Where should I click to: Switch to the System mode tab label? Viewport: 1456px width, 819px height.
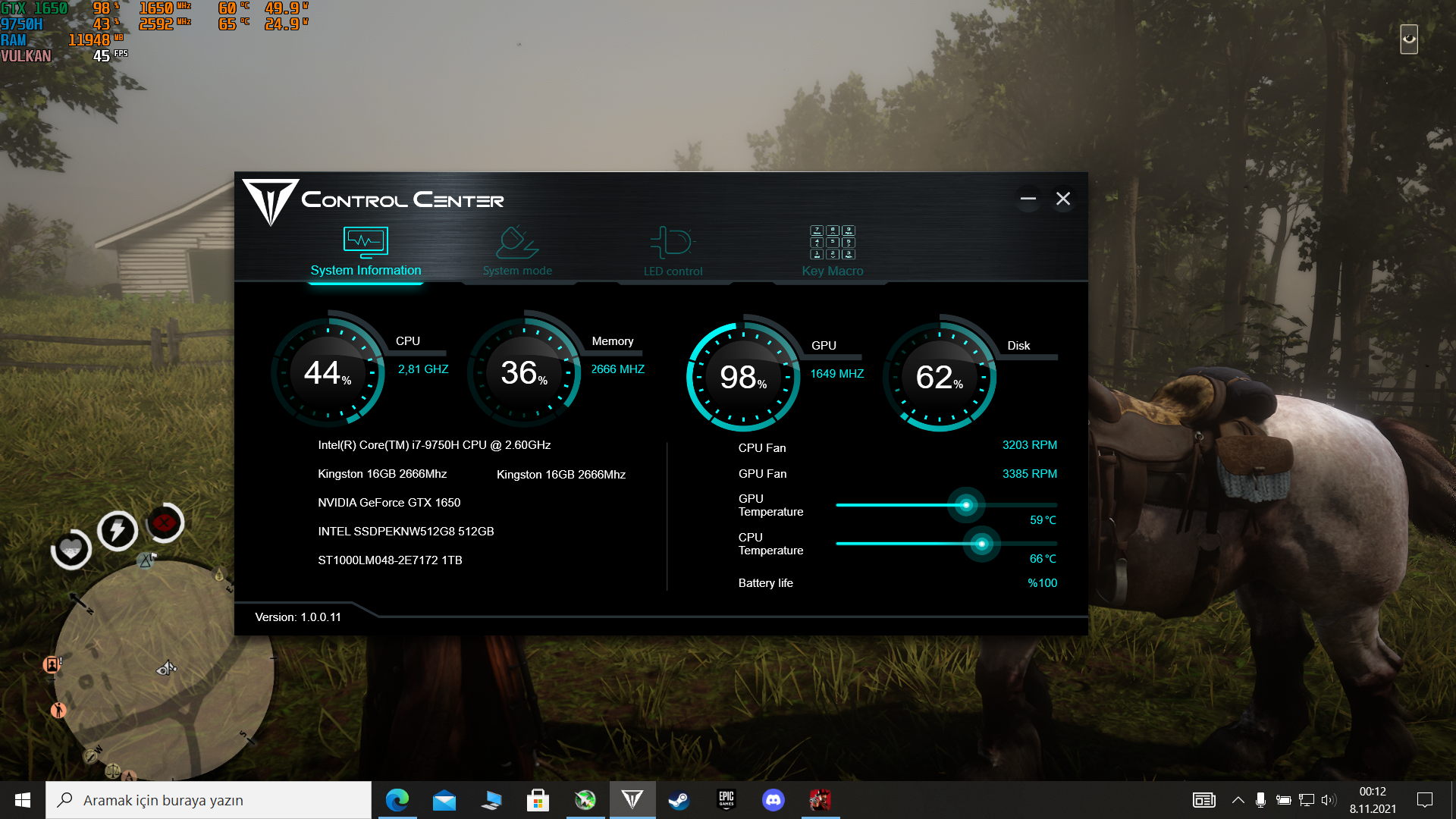517,271
